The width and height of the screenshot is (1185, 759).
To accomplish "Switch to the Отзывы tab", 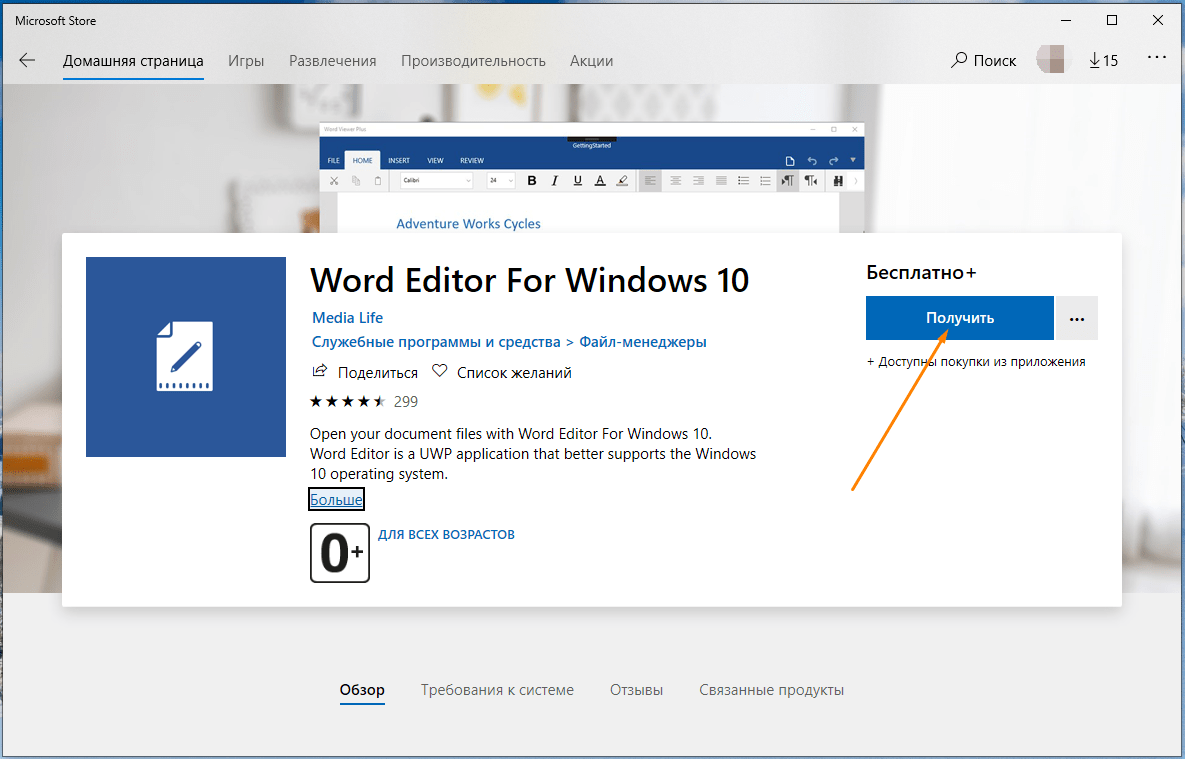I will pos(636,690).
